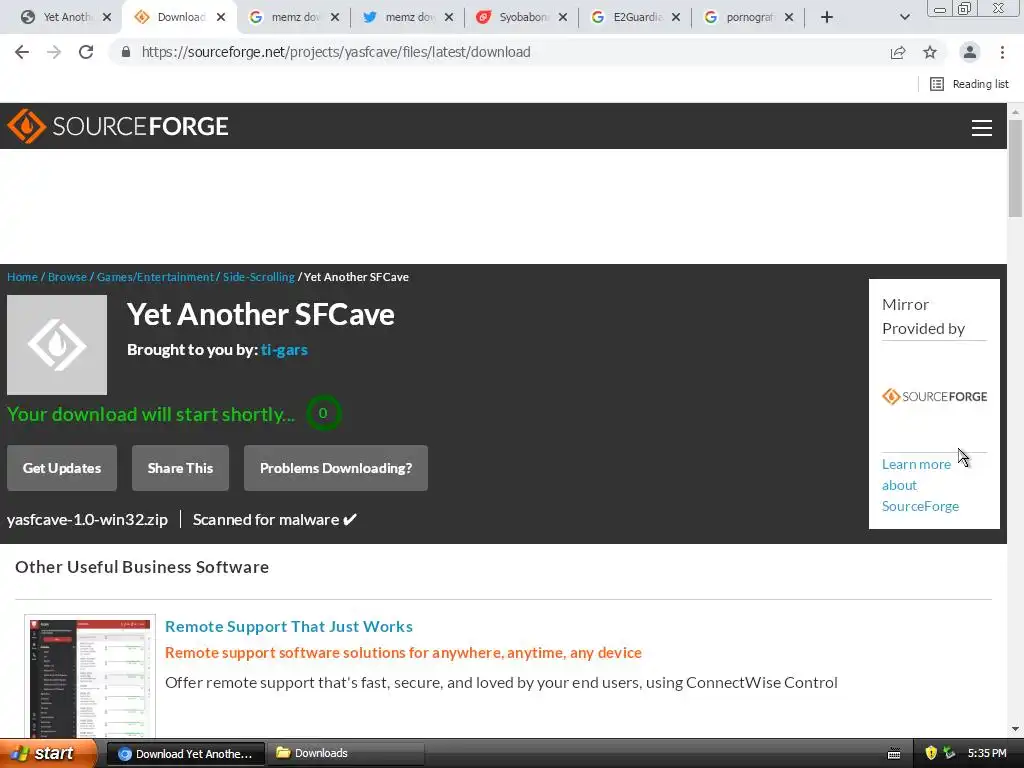Go back using the browser back arrow
1024x768 pixels.
[x=22, y=52]
